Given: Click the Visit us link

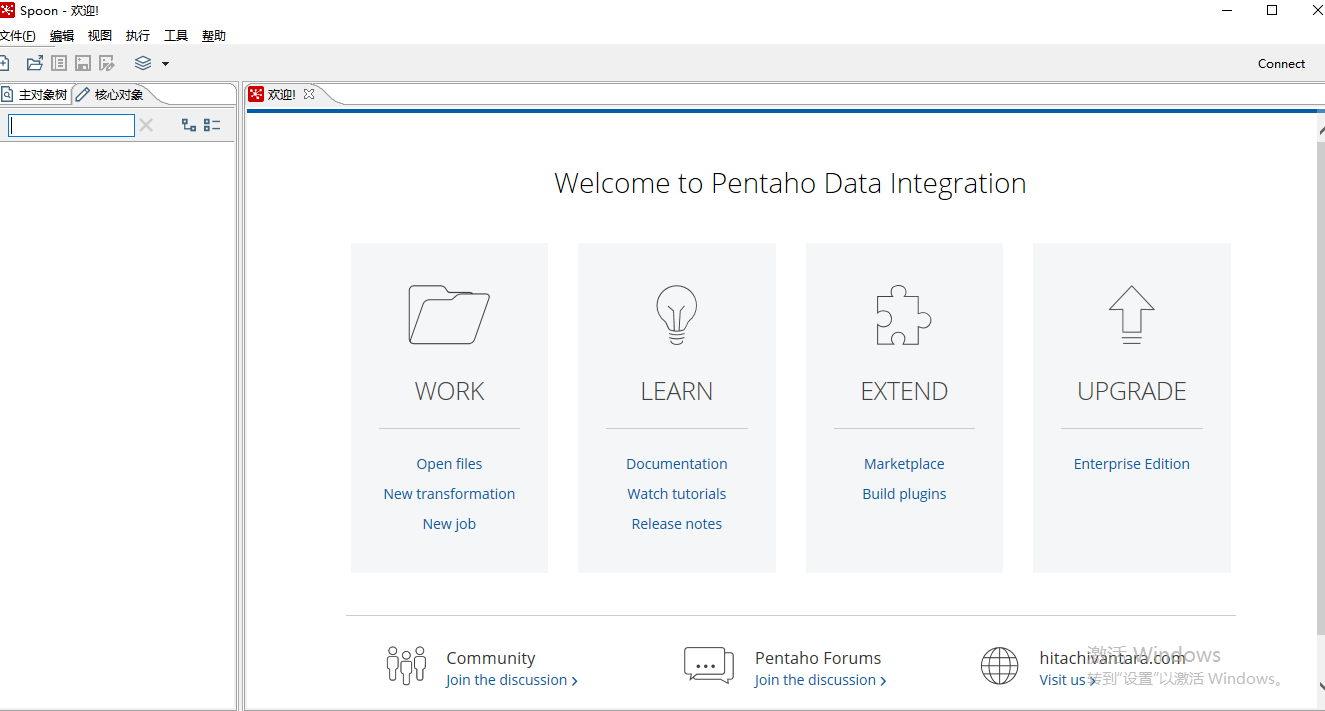Looking at the screenshot, I should click(1067, 680).
